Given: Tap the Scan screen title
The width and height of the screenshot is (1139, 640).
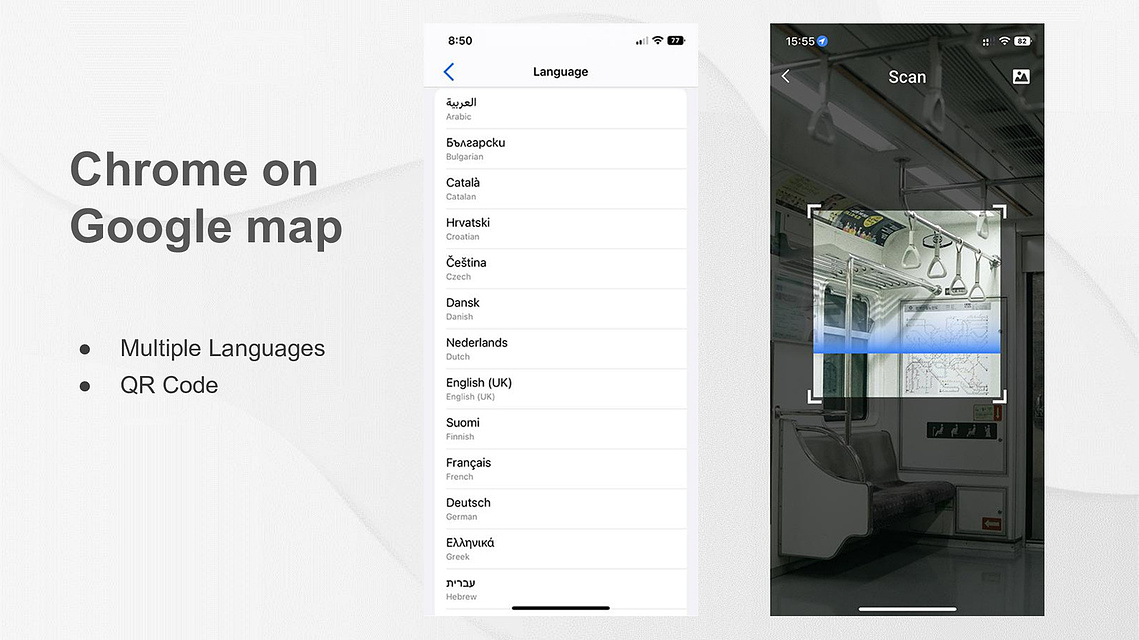Looking at the screenshot, I should (x=907, y=77).
